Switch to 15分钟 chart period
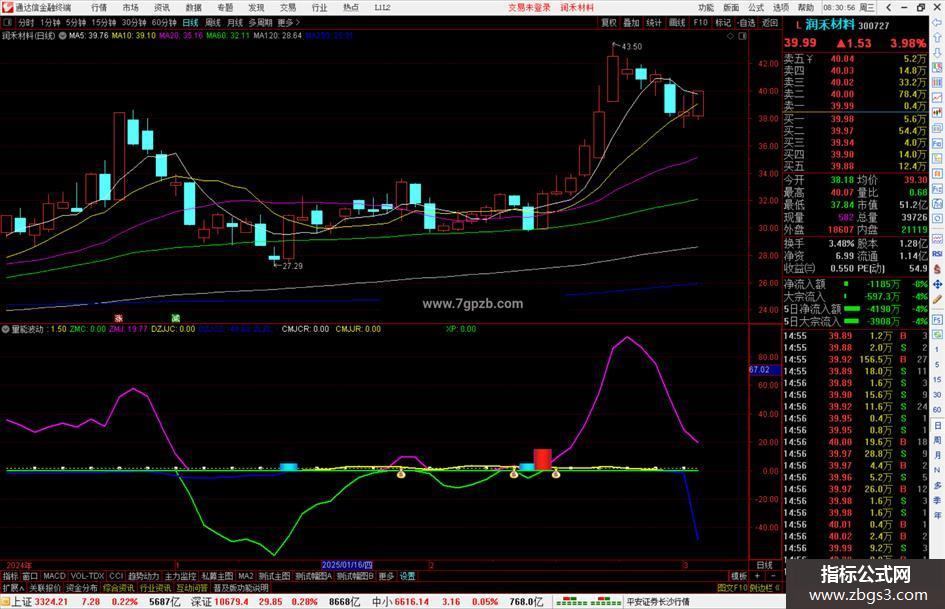Screen dimensions: 945x609 pos(103,22)
